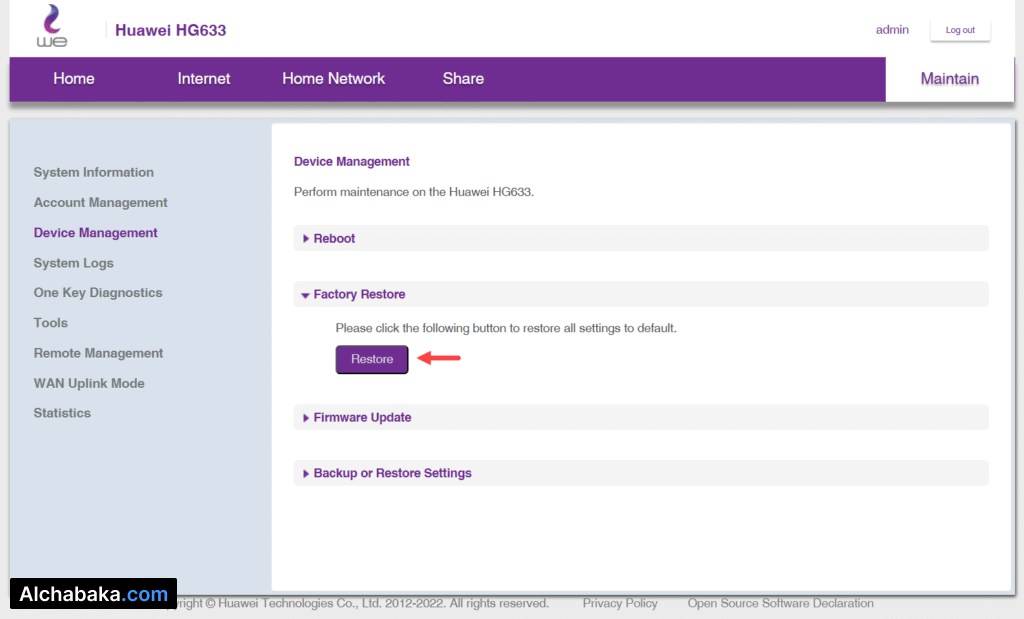Go to the Home Network tab
Viewport: 1024px width, 619px height.
coord(333,79)
